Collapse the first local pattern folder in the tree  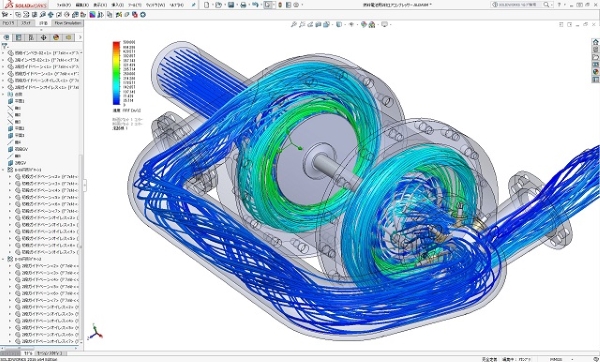click(x=3, y=170)
